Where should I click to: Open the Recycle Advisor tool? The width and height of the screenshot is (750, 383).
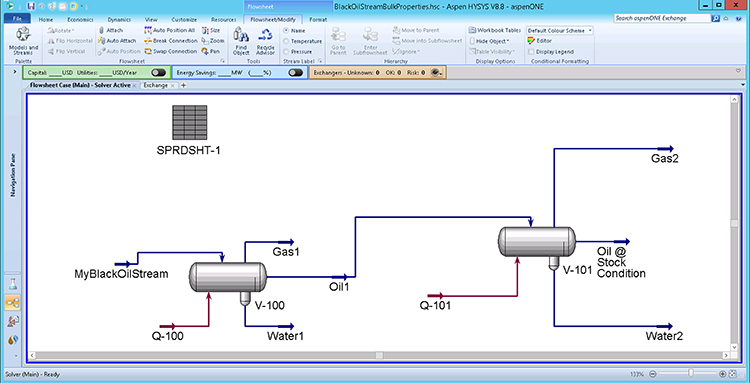pyautogui.click(x=265, y=41)
